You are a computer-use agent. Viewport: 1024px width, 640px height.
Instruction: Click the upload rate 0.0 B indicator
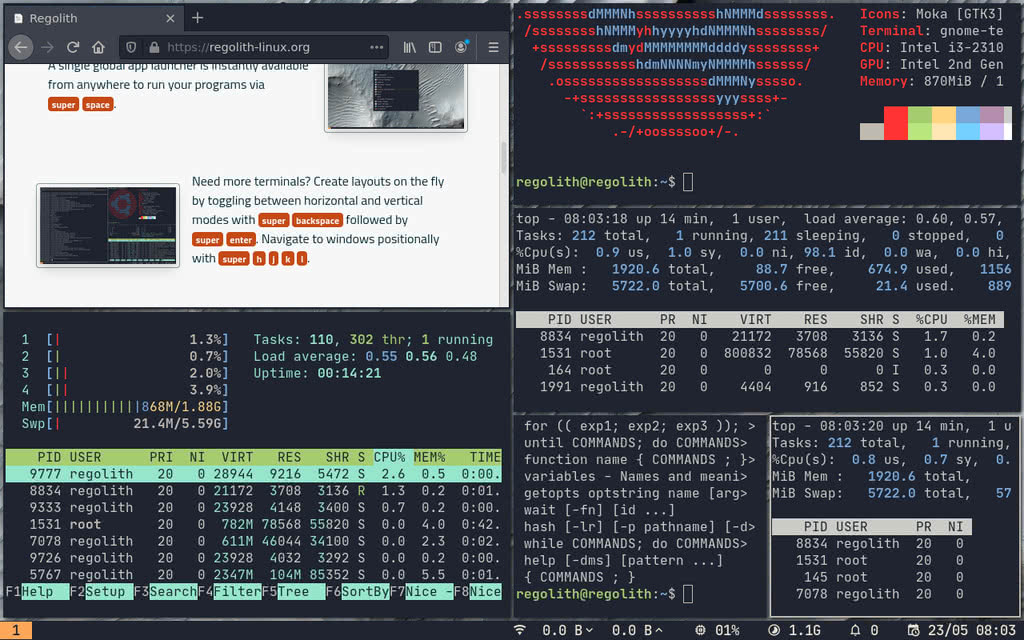pos(637,630)
